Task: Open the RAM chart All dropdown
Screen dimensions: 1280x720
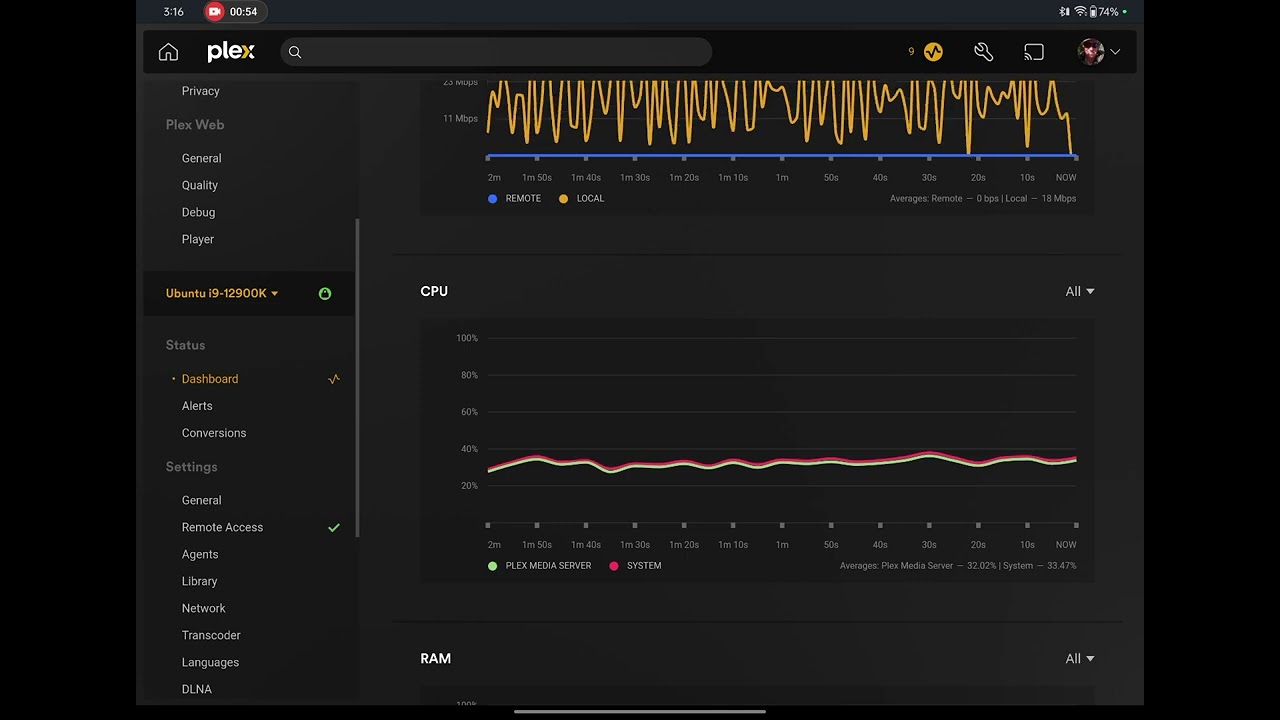Action: pyautogui.click(x=1079, y=658)
